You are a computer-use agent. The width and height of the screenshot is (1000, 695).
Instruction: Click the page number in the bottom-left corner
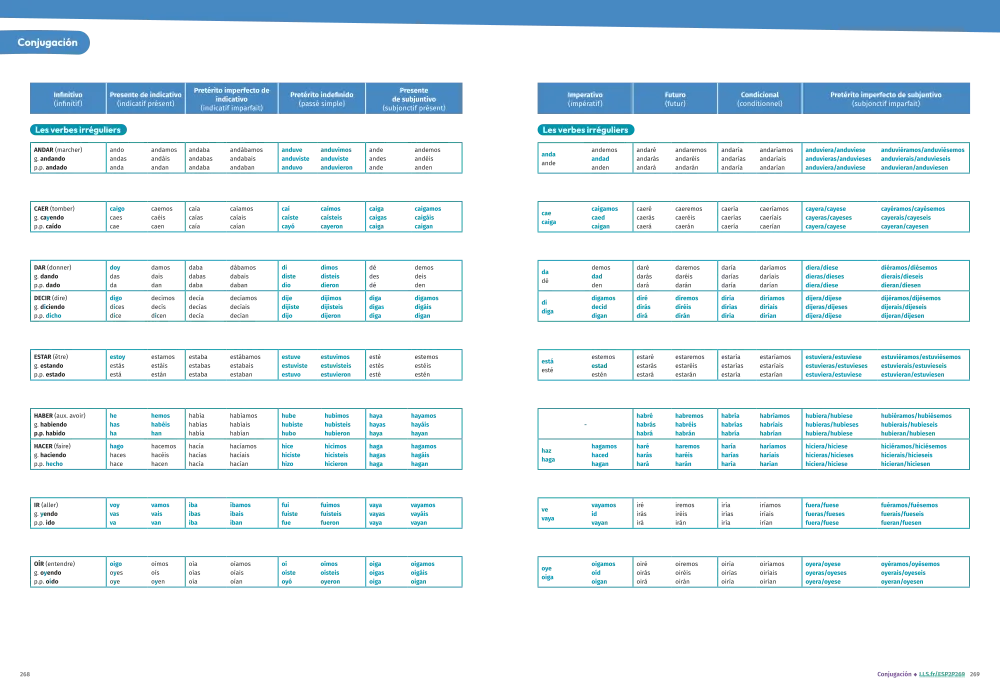(x=24, y=676)
